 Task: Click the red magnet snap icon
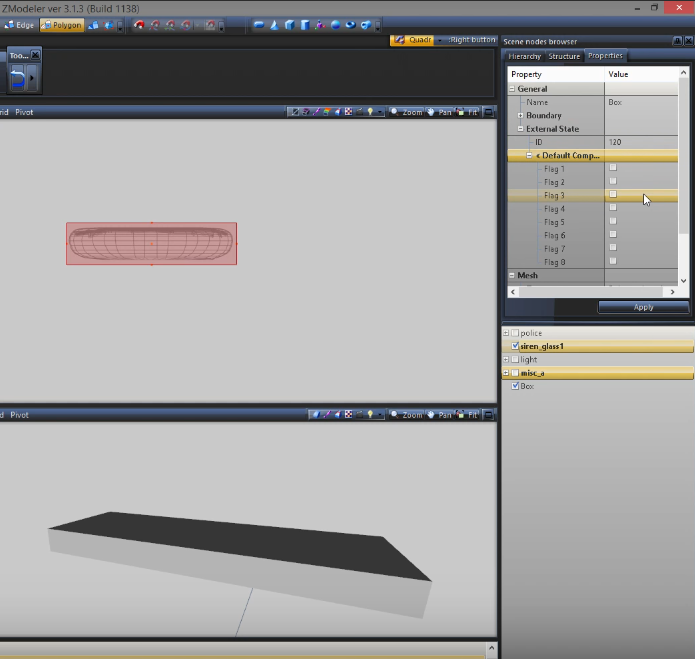(139, 25)
